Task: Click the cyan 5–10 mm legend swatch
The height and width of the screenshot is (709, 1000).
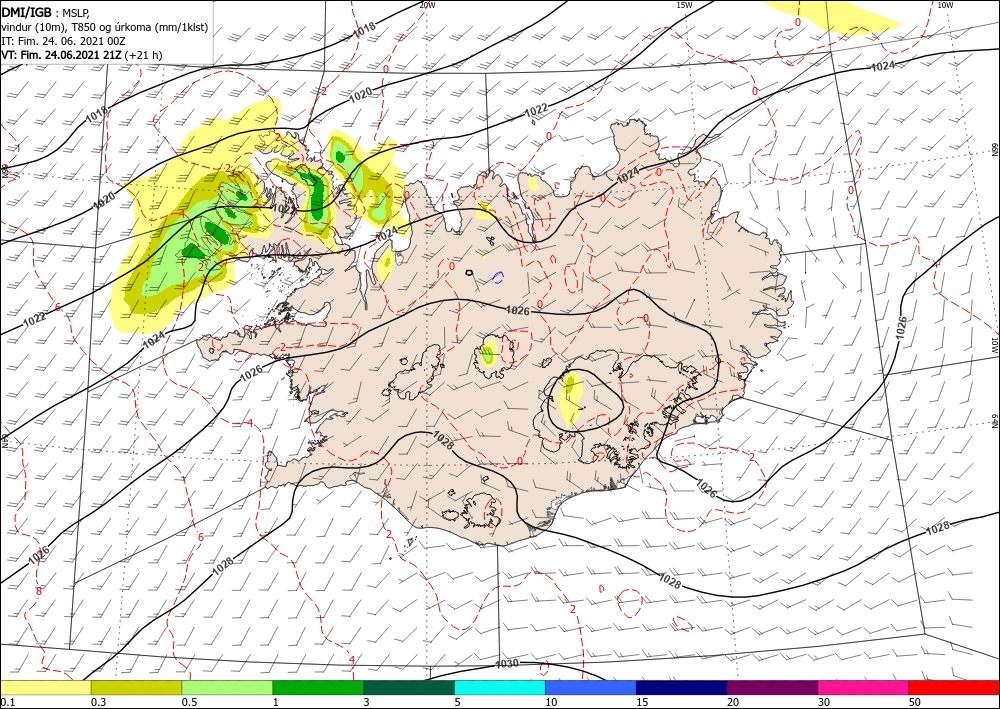Action: [500, 687]
